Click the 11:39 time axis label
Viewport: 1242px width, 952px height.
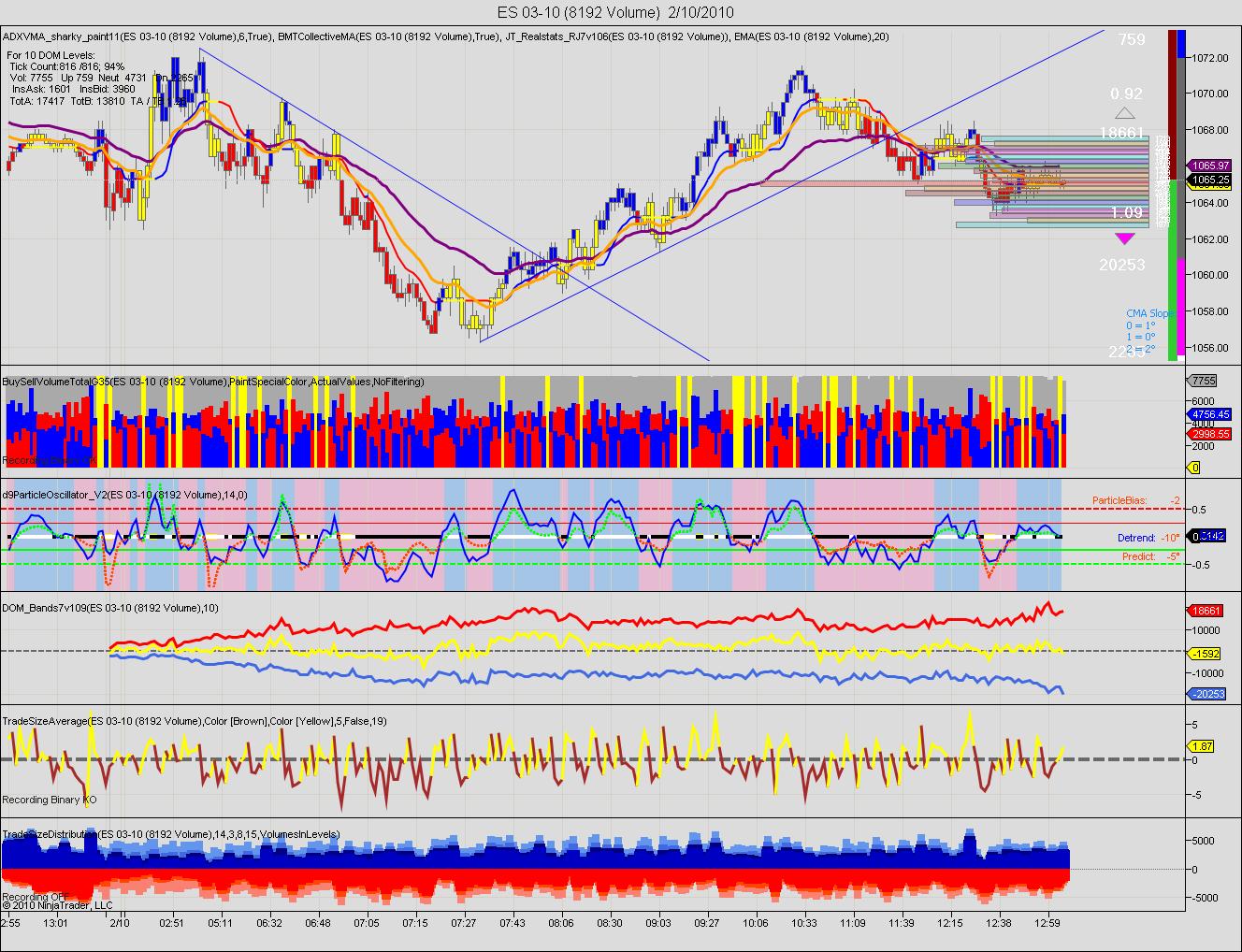click(902, 922)
